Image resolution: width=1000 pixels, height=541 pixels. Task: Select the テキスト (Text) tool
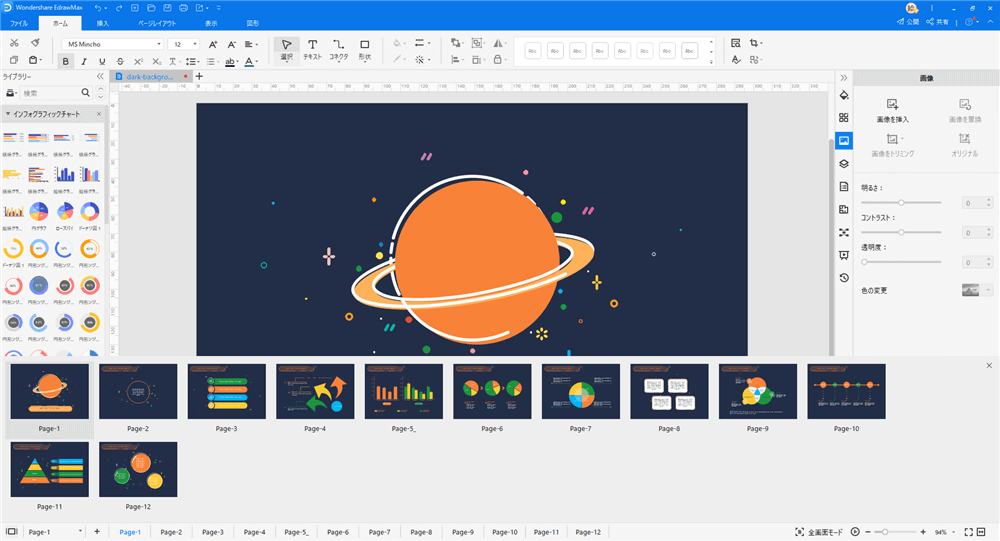pyautogui.click(x=312, y=49)
